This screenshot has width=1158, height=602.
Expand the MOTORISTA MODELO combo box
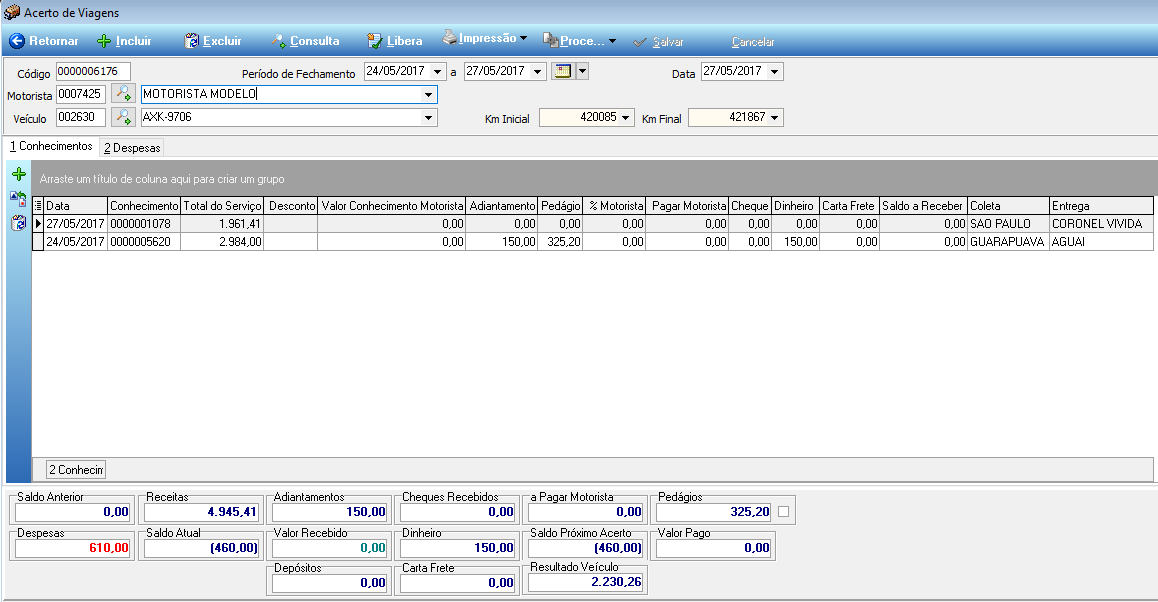pyautogui.click(x=428, y=95)
